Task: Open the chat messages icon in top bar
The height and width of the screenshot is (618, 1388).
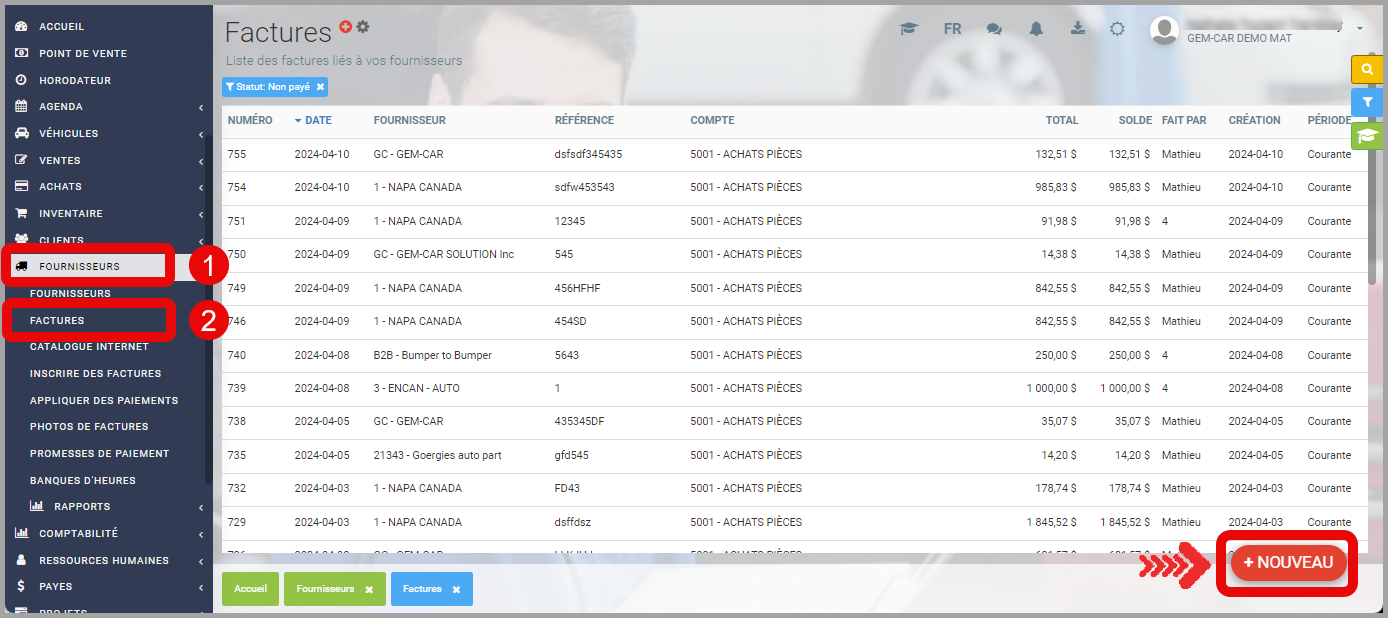Action: pyautogui.click(x=994, y=29)
